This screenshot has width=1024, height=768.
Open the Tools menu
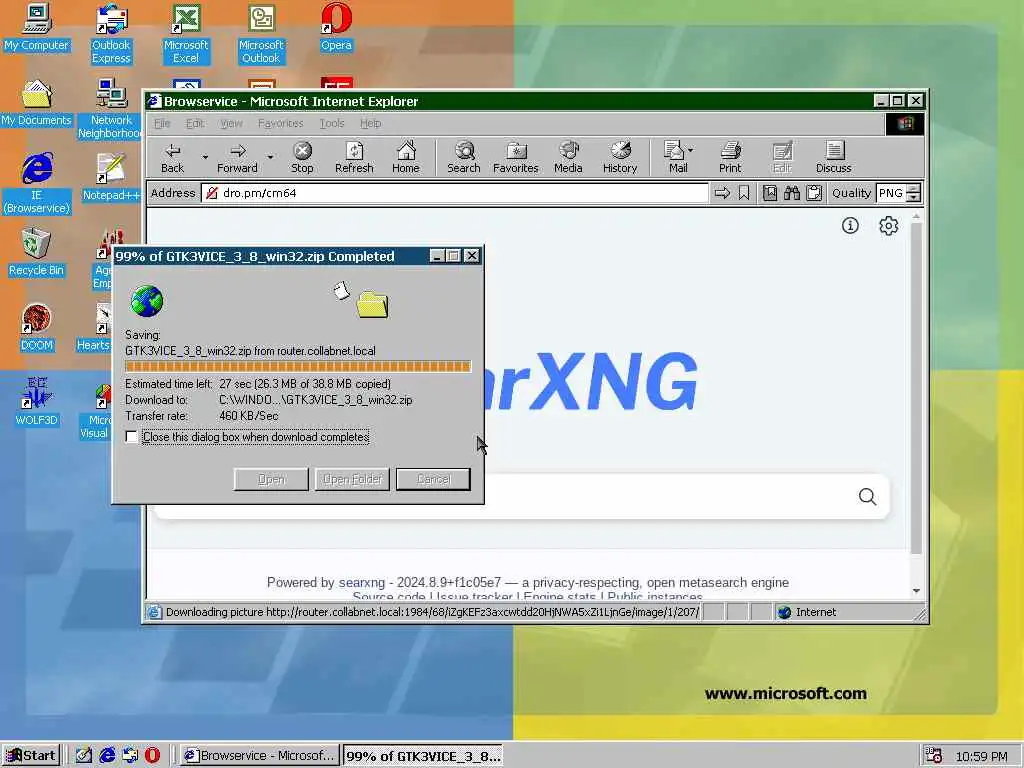pos(332,123)
